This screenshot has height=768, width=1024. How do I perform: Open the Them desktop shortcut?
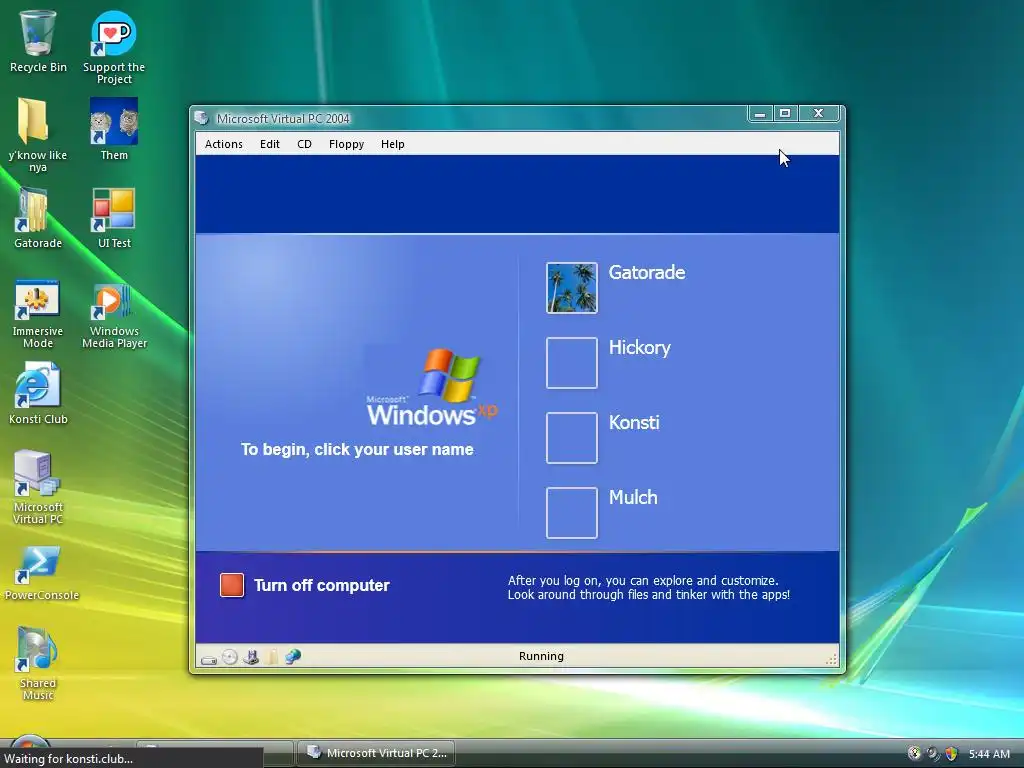tap(114, 129)
